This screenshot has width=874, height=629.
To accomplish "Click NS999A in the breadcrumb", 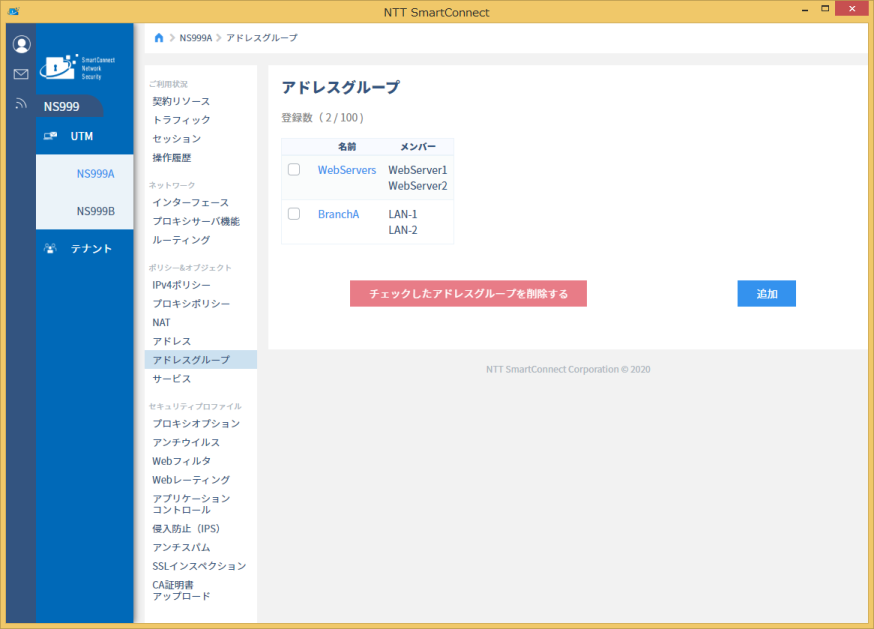I will pos(196,38).
